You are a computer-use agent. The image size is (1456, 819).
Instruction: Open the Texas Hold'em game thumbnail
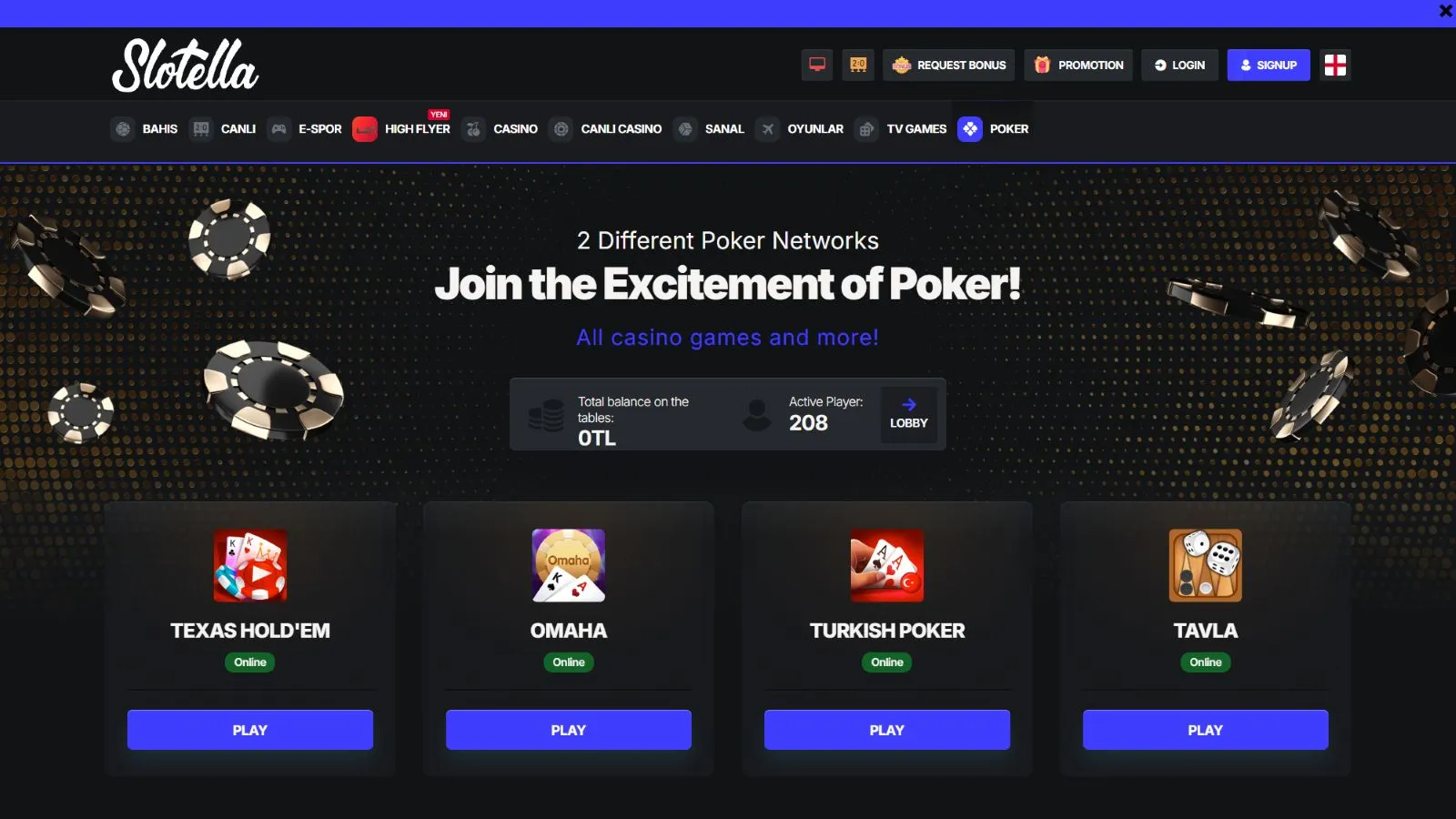250,565
